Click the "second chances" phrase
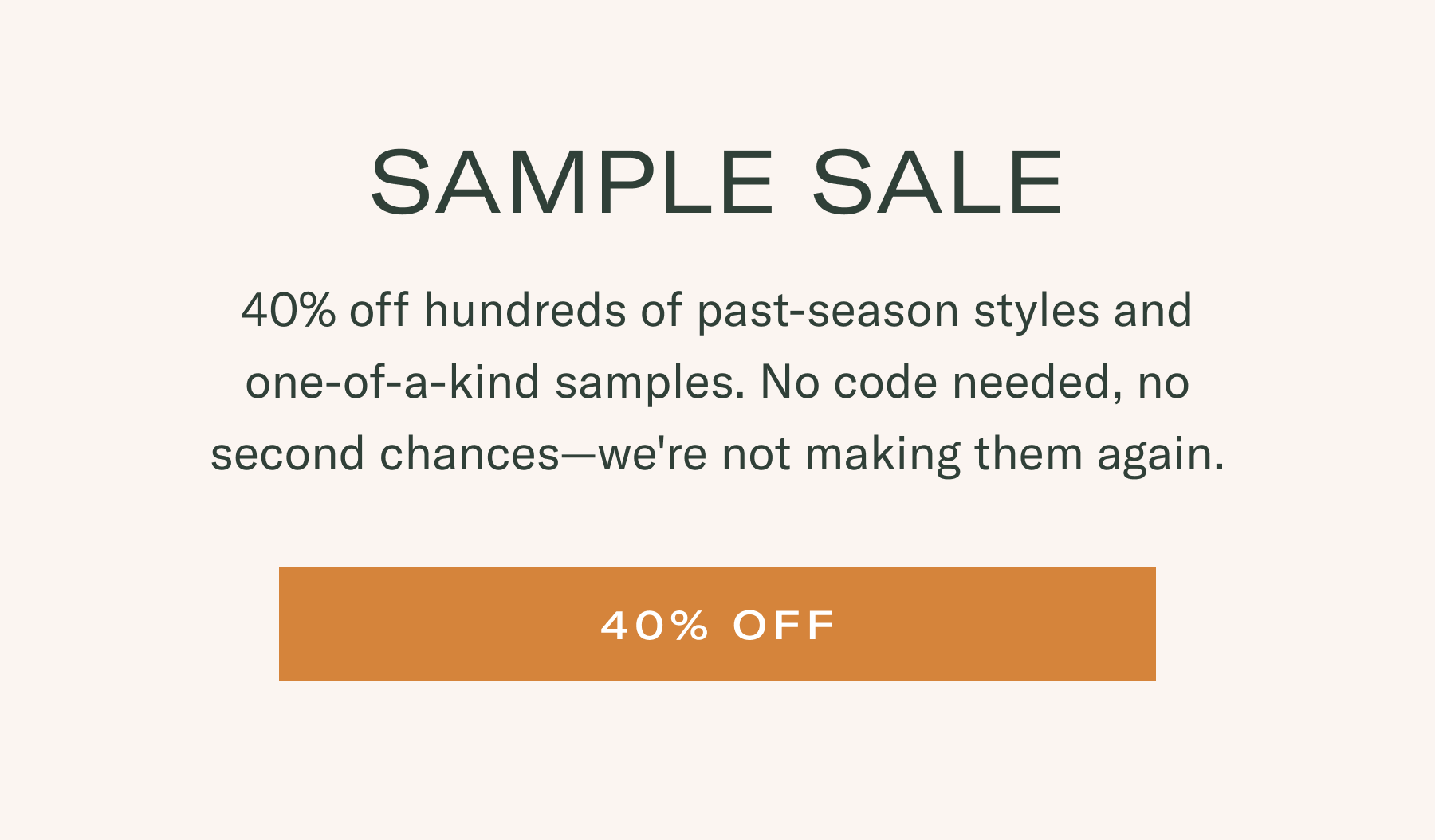 (385, 453)
